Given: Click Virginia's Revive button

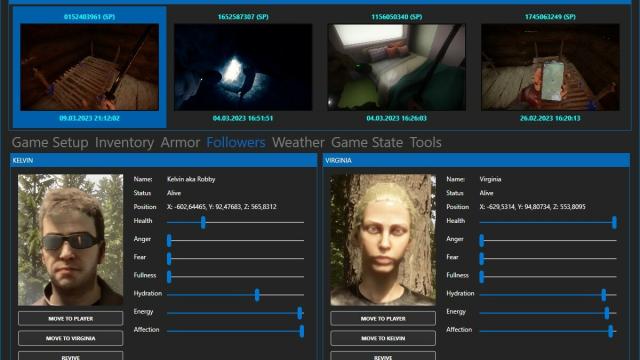Looking at the screenshot, I should [x=383, y=356].
